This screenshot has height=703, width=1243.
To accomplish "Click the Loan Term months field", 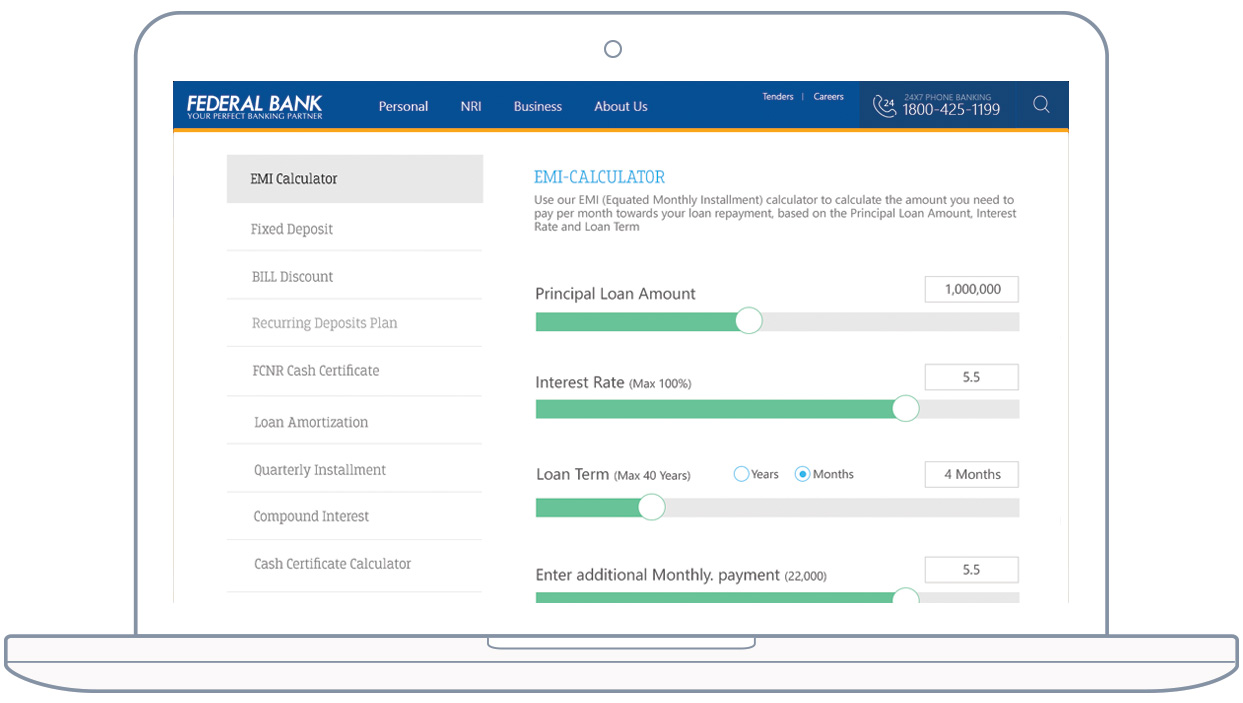I will 971,474.
